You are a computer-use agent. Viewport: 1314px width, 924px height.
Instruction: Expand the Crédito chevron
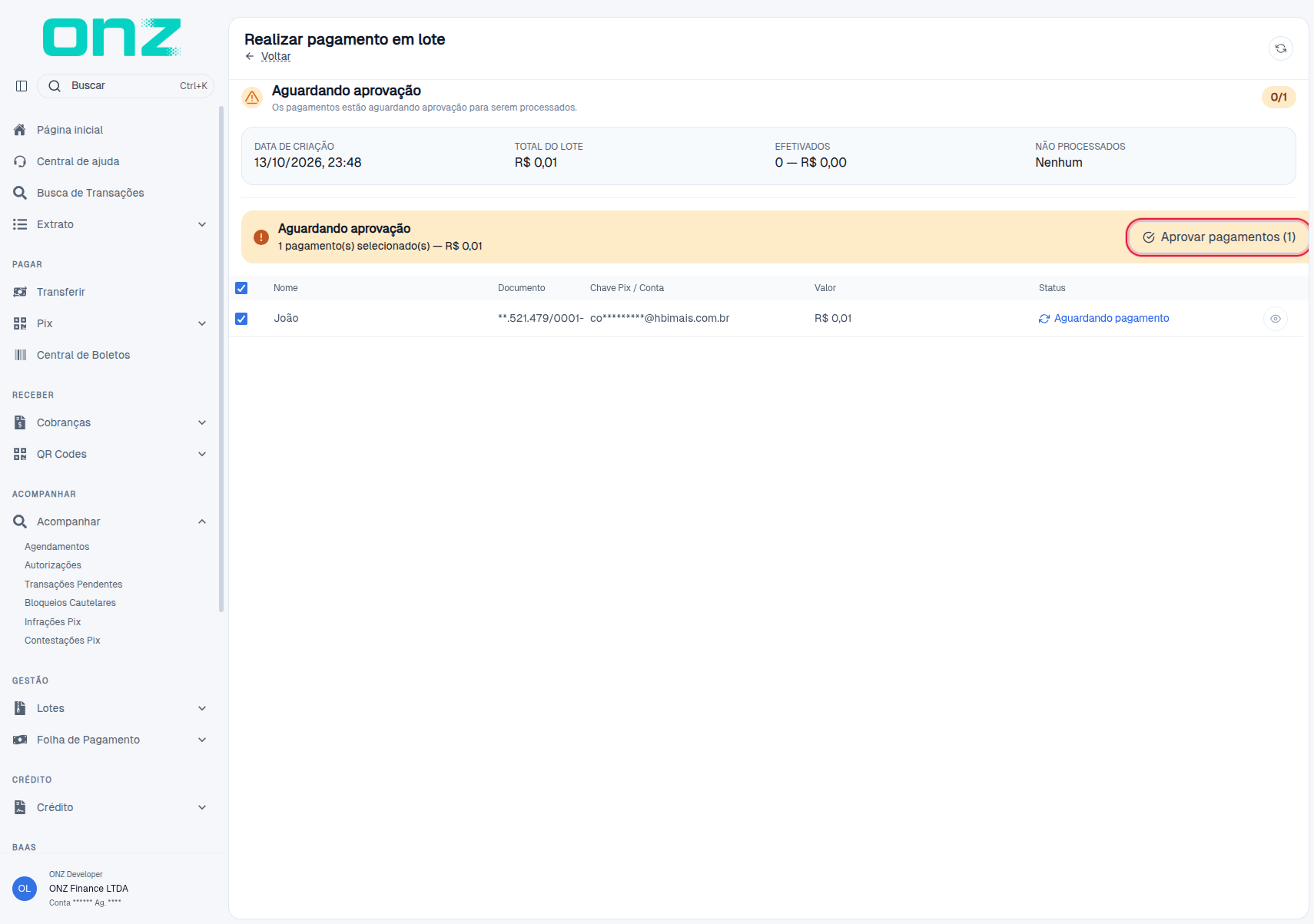(x=202, y=807)
